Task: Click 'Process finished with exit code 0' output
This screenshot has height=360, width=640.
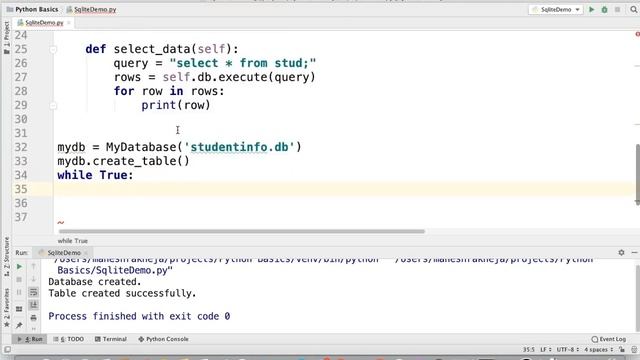Action: click(139, 316)
